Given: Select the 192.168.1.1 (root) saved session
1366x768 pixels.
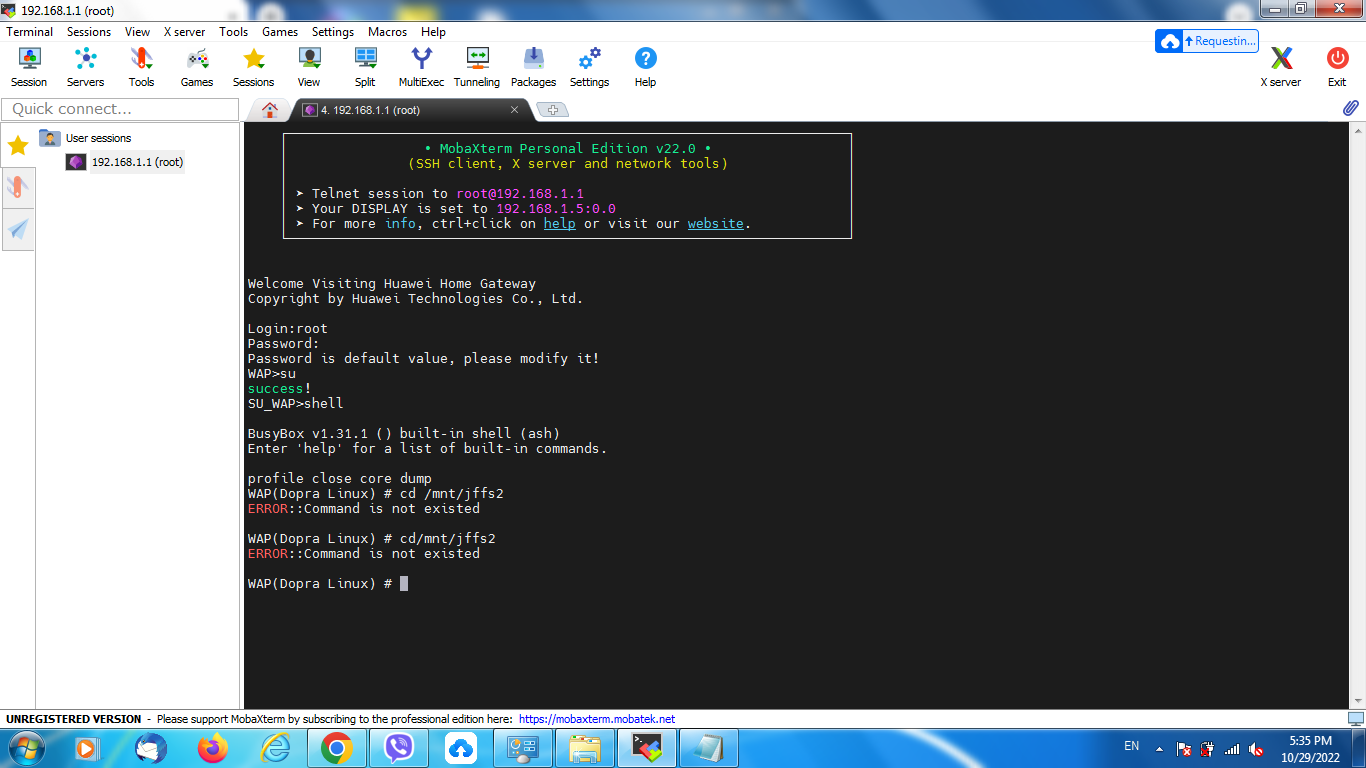Looking at the screenshot, I should [126, 162].
